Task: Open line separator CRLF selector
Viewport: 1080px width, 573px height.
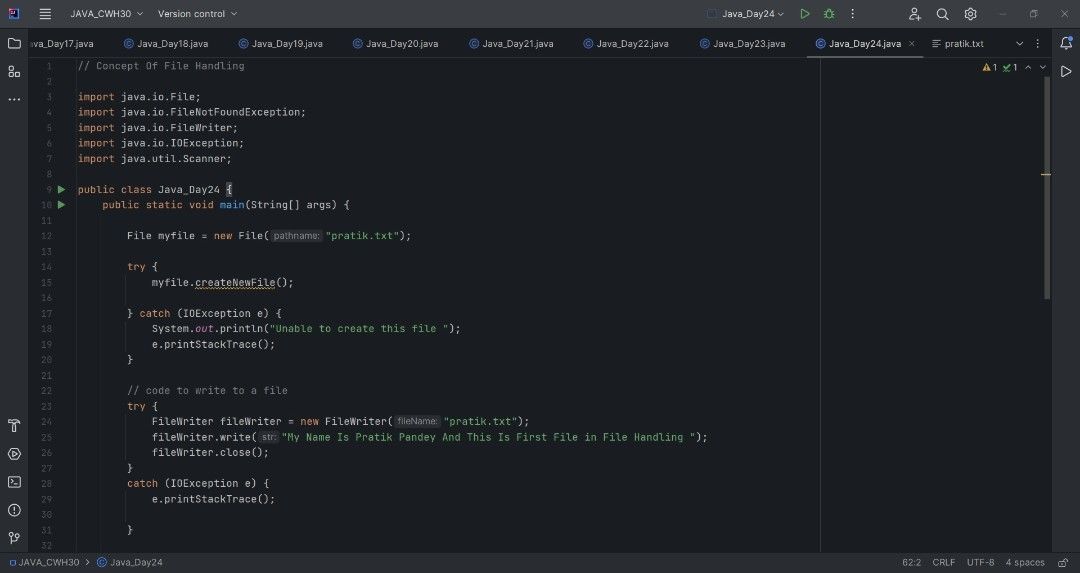Action: pos(944,563)
